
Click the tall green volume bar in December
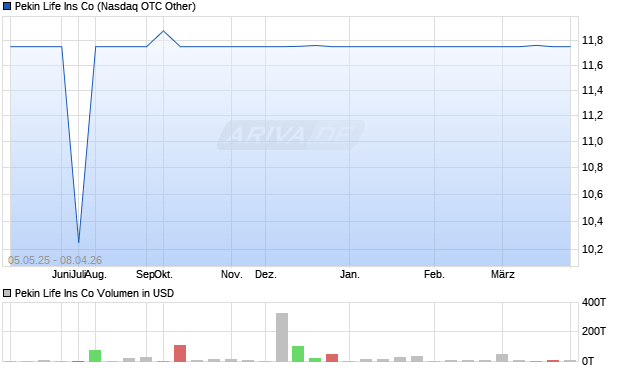298,354
